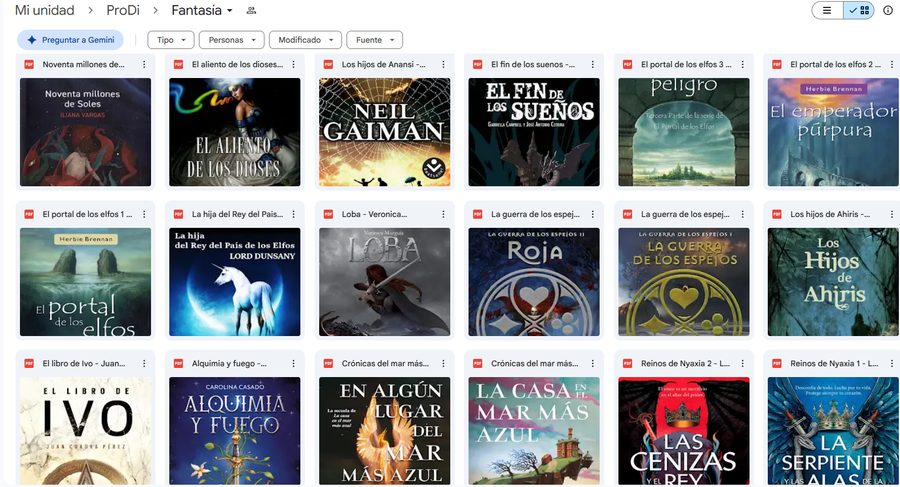Image resolution: width=900 pixels, height=487 pixels.
Task: Open the Lord Dunsany unicorn cover thumbnail
Action: point(235,282)
